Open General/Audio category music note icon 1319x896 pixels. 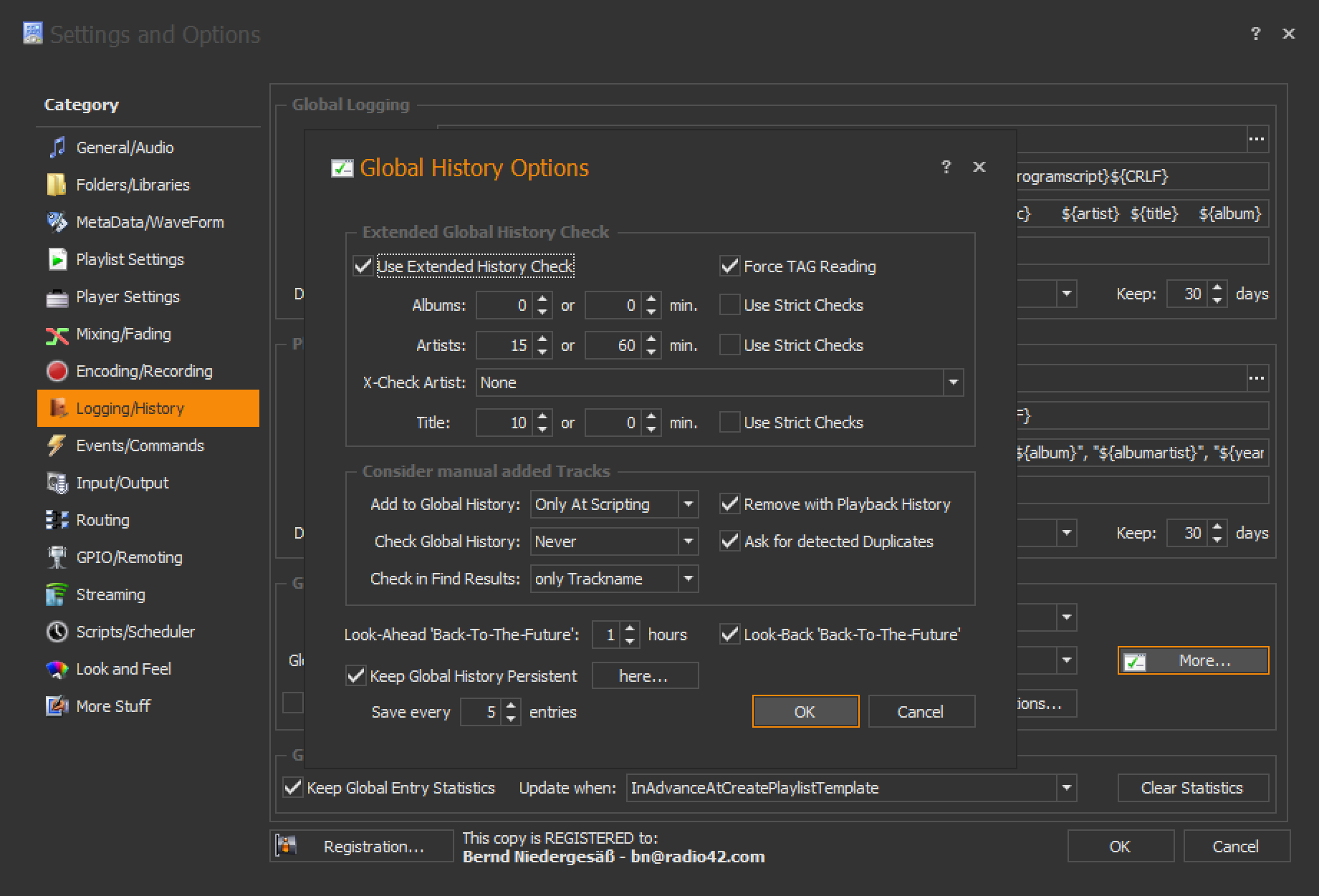click(57, 148)
